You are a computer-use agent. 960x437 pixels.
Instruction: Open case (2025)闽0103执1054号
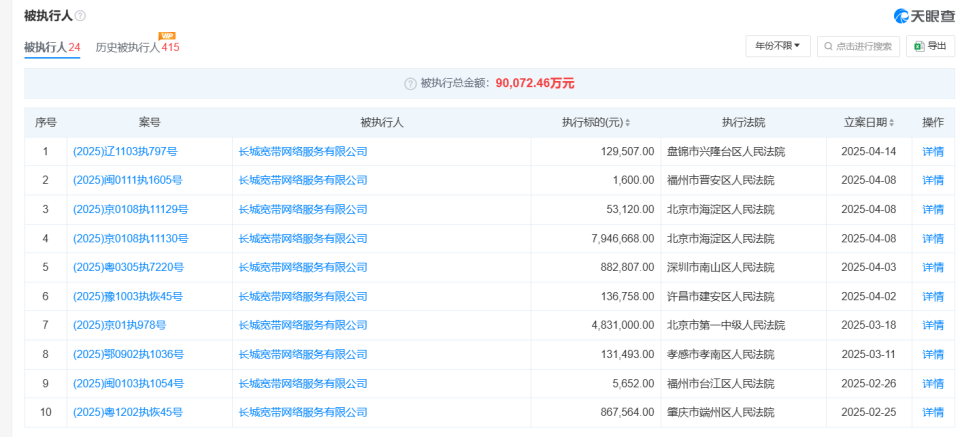tap(128, 384)
